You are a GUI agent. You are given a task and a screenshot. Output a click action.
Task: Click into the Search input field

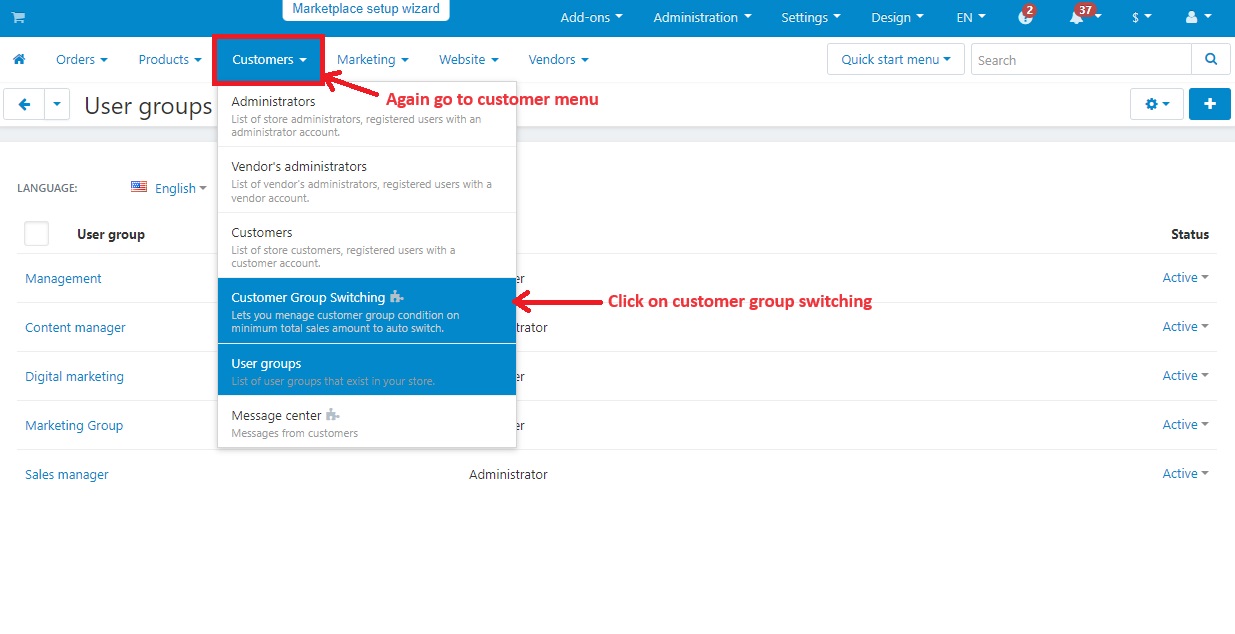[1080, 60]
